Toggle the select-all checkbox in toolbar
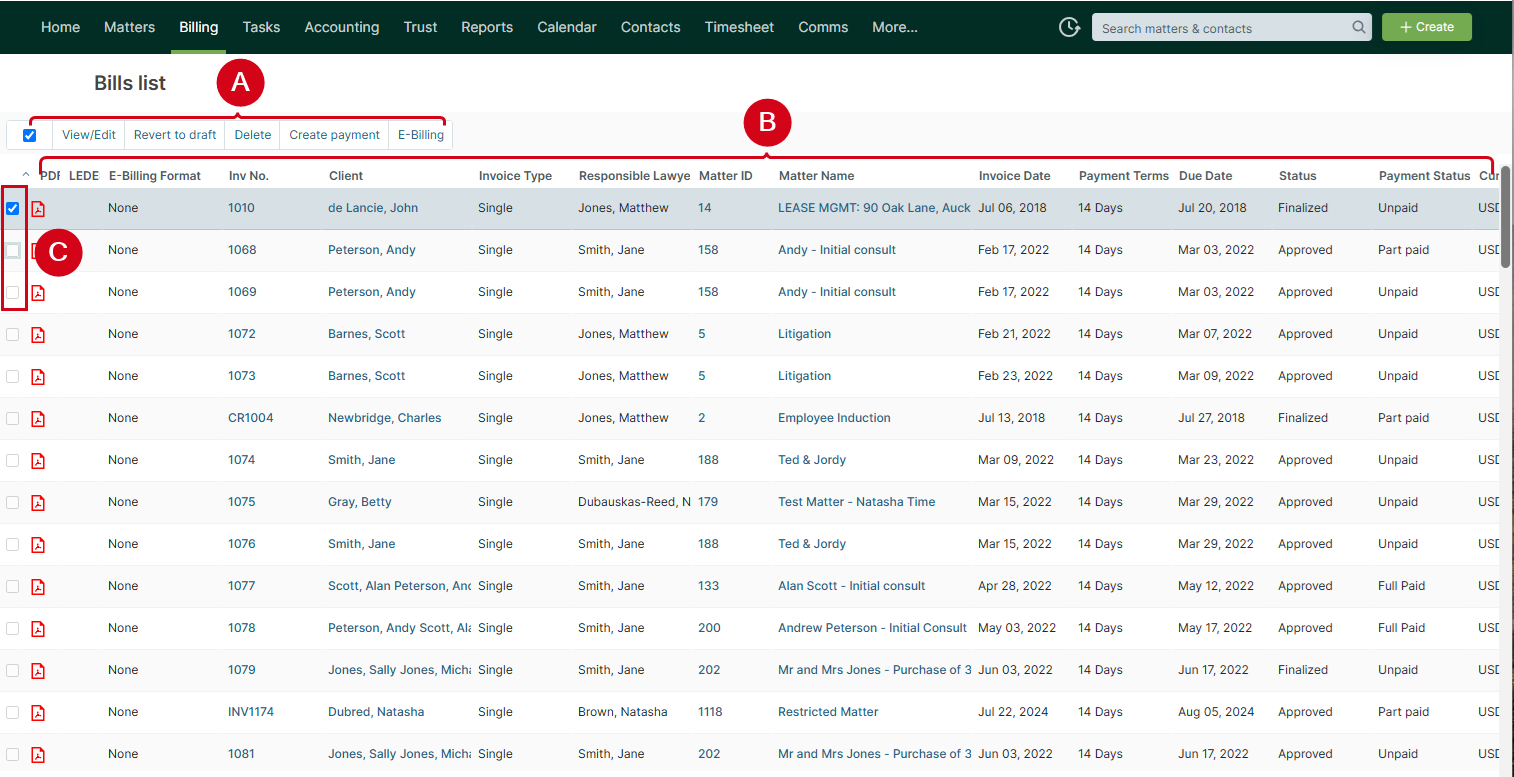Image resolution: width=1514 pixels, height=777 pixels. pos(30,135)
